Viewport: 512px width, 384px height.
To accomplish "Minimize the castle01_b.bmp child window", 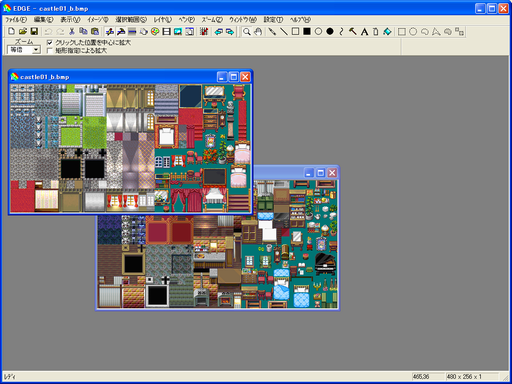I will (x=222, y=77).
